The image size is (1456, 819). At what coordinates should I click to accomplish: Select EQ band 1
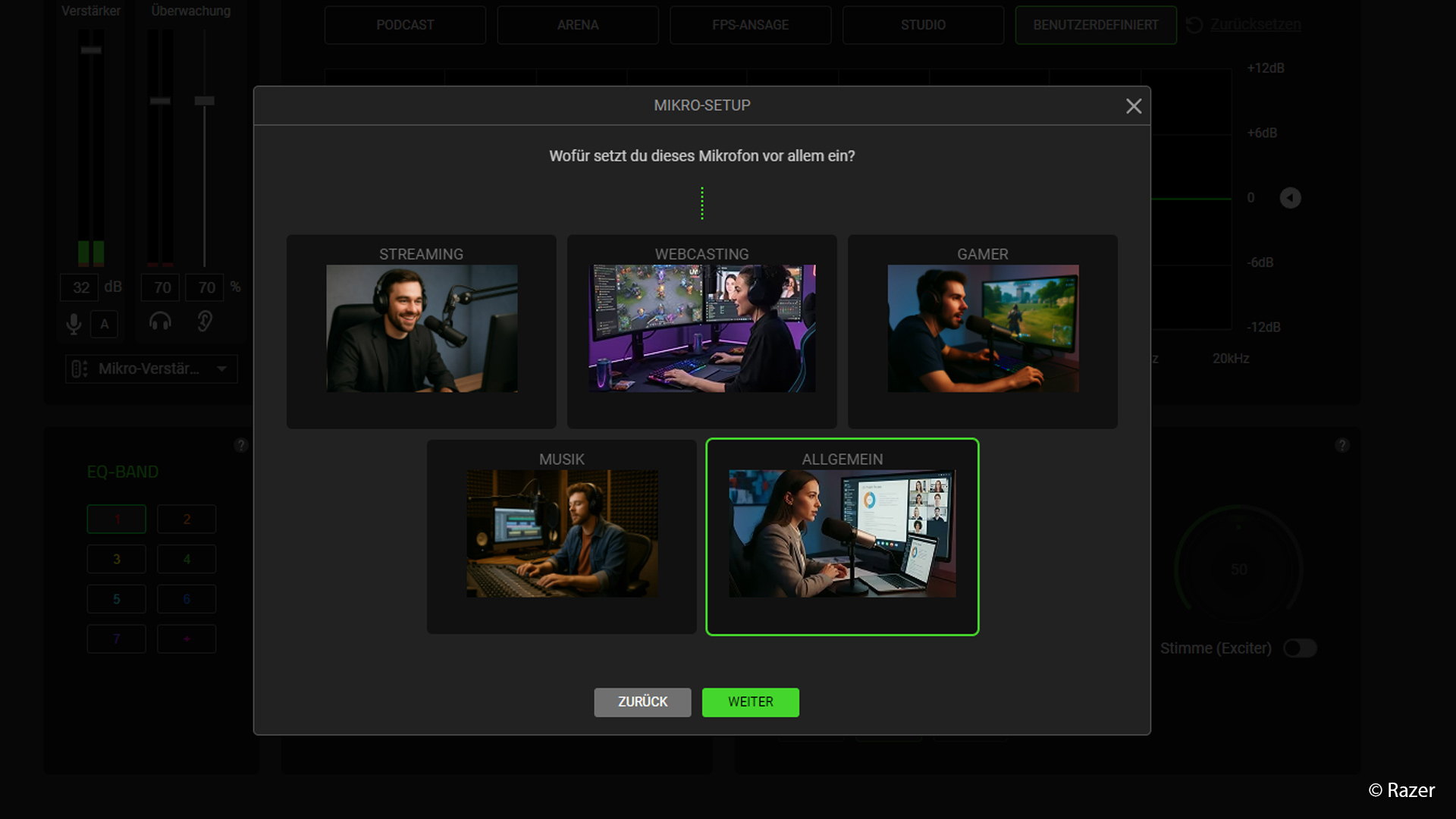pos(117,519)
